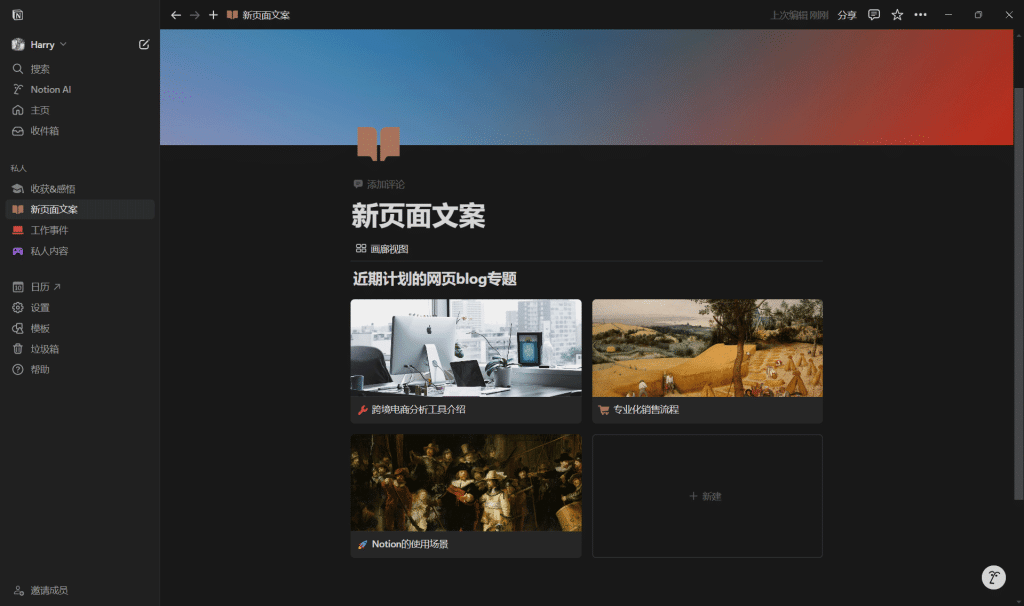Restore the Notion window size
Image resolution: width=1024 pixels, height=606 pixels.
978,15
